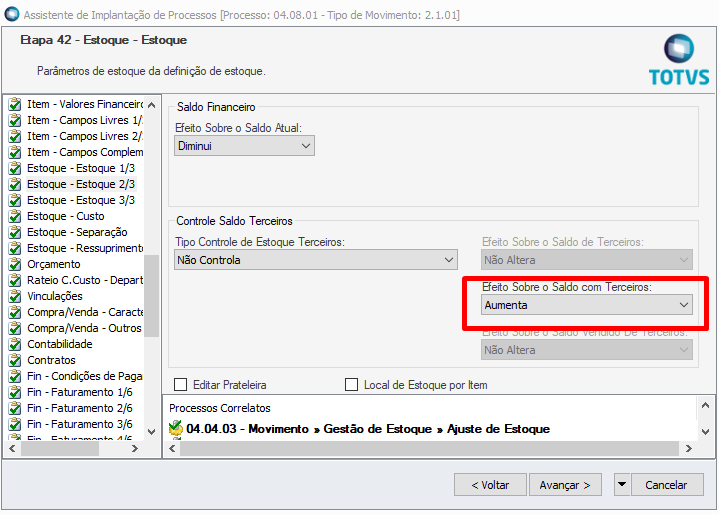The width and height of the screenshot is (719, 515).
Task: Click checkmark icon beside Fin - Condições de Paga
Action: pyautogui.click(x=15, y=377)
